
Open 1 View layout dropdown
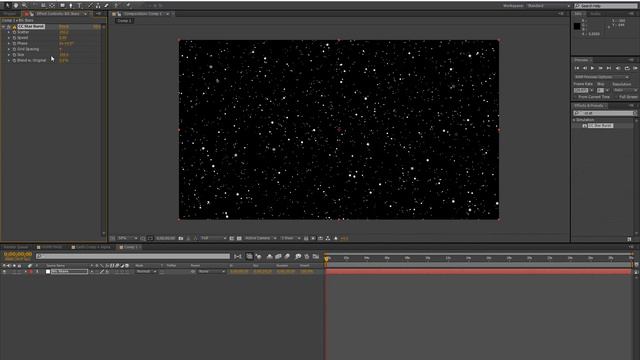click(290, 238)
